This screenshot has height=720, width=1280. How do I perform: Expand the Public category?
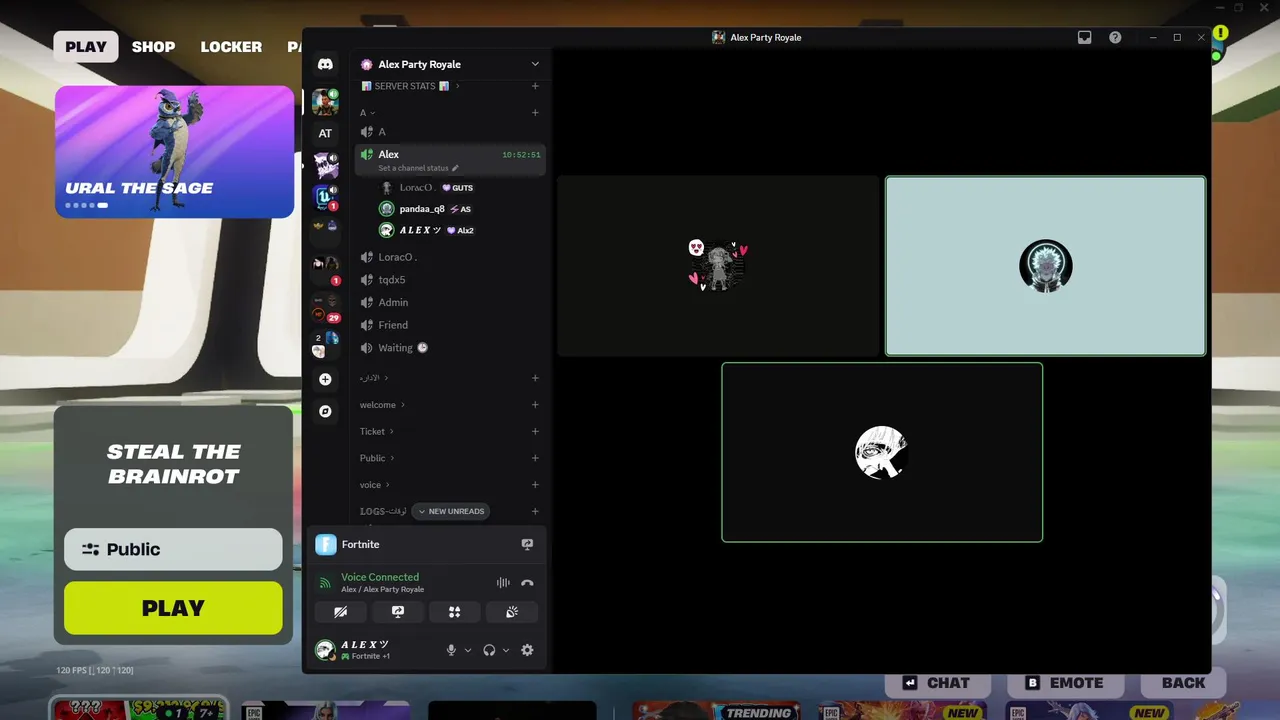[376, 458]
